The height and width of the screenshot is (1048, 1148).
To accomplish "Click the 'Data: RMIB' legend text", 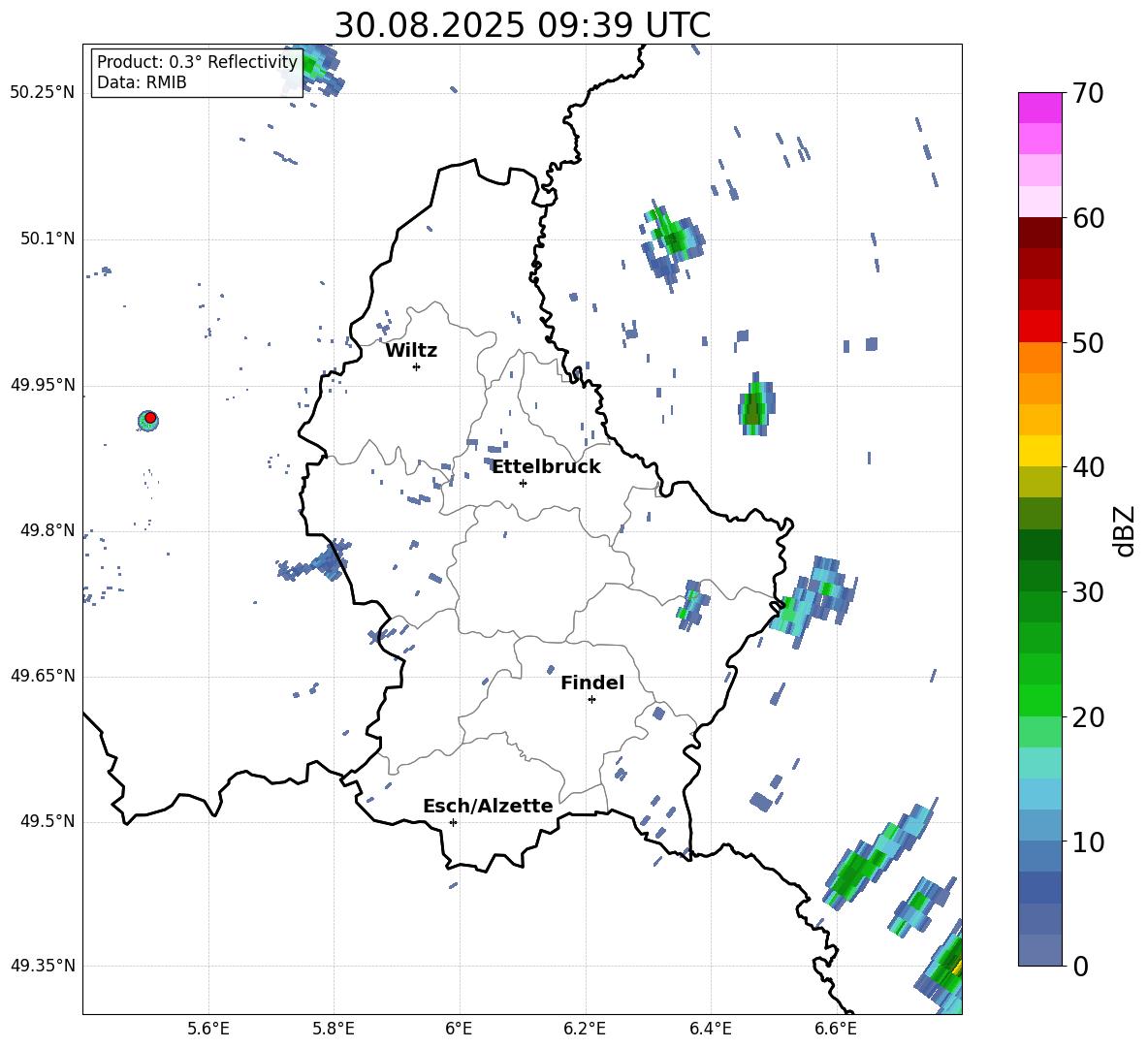I will 142,82.
